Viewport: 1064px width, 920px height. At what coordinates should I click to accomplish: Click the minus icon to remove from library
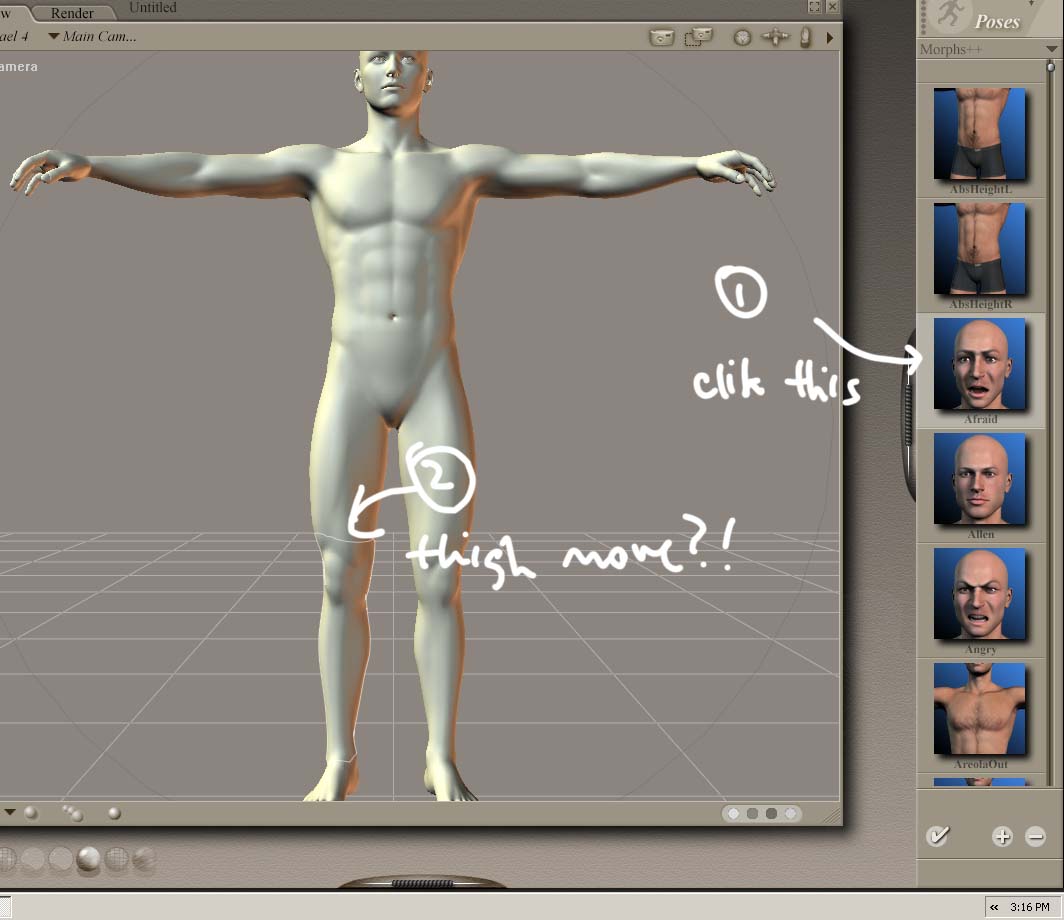pos(1035,837)
